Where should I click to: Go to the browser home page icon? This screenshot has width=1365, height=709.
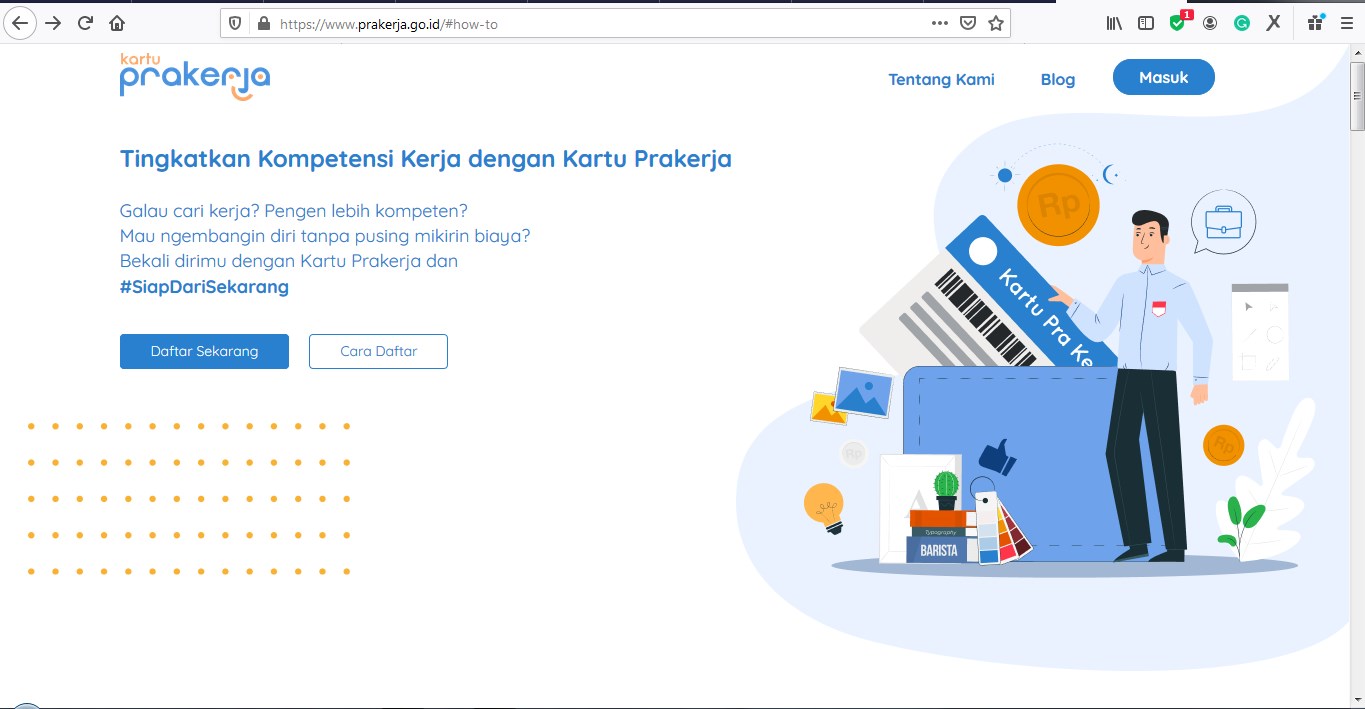point(117,23)
